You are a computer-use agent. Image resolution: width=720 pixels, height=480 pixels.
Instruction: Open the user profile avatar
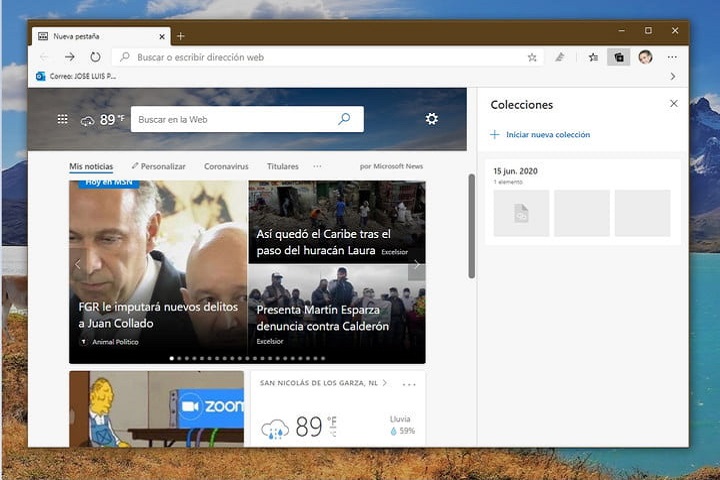(645, 57)
